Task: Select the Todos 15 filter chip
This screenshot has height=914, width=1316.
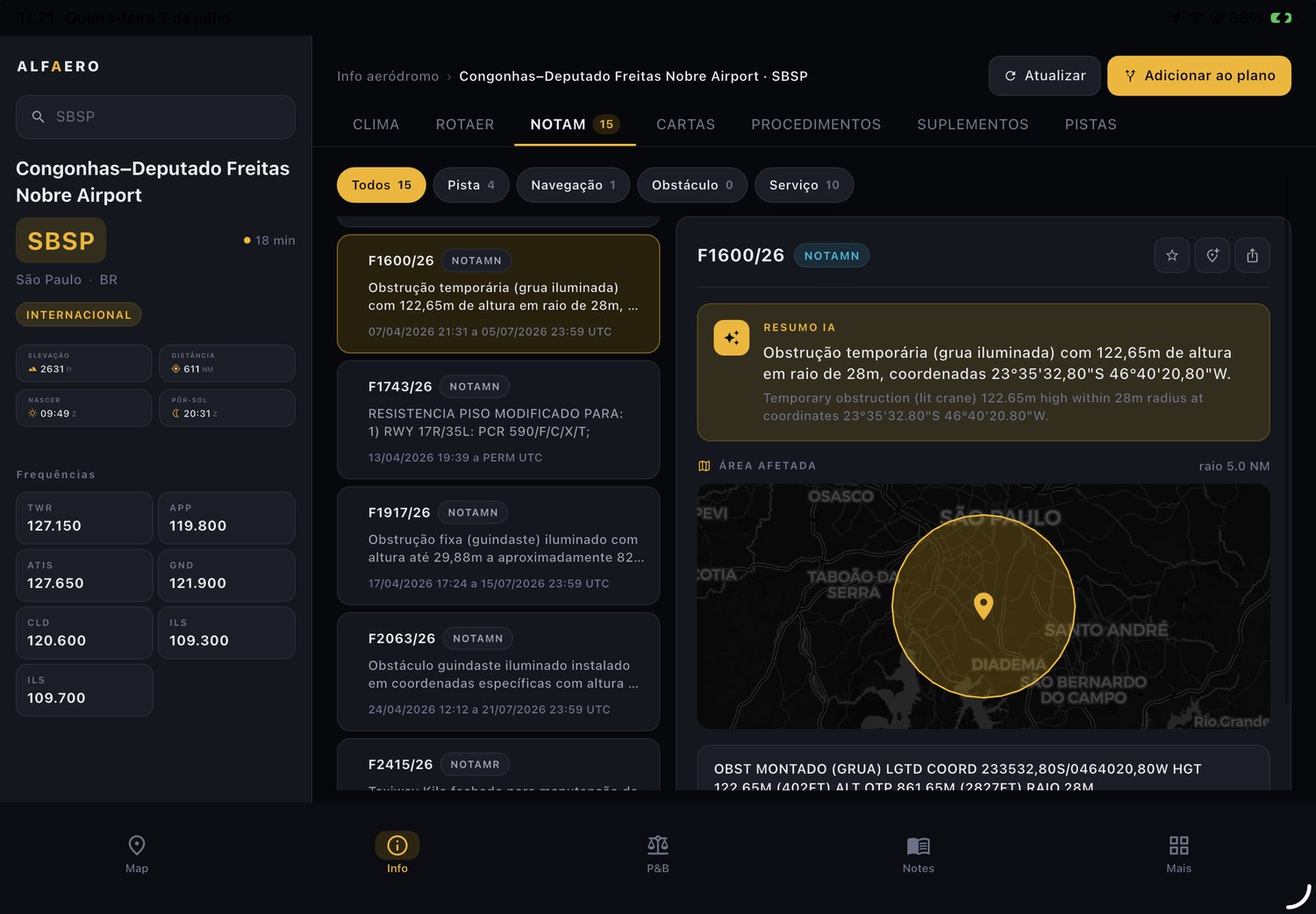Action: (x=382, y=185)
